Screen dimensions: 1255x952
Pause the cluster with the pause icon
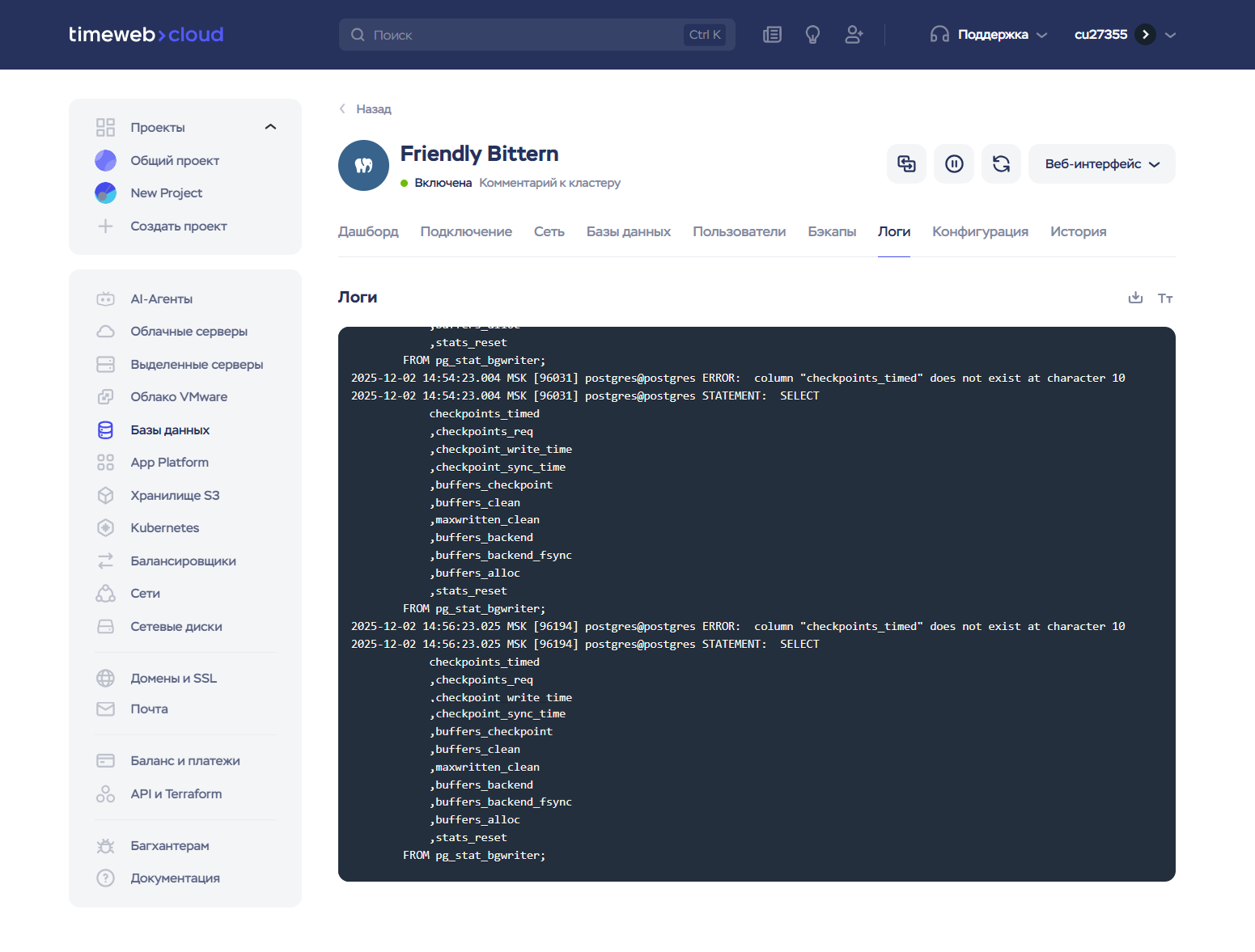[954, 164]
